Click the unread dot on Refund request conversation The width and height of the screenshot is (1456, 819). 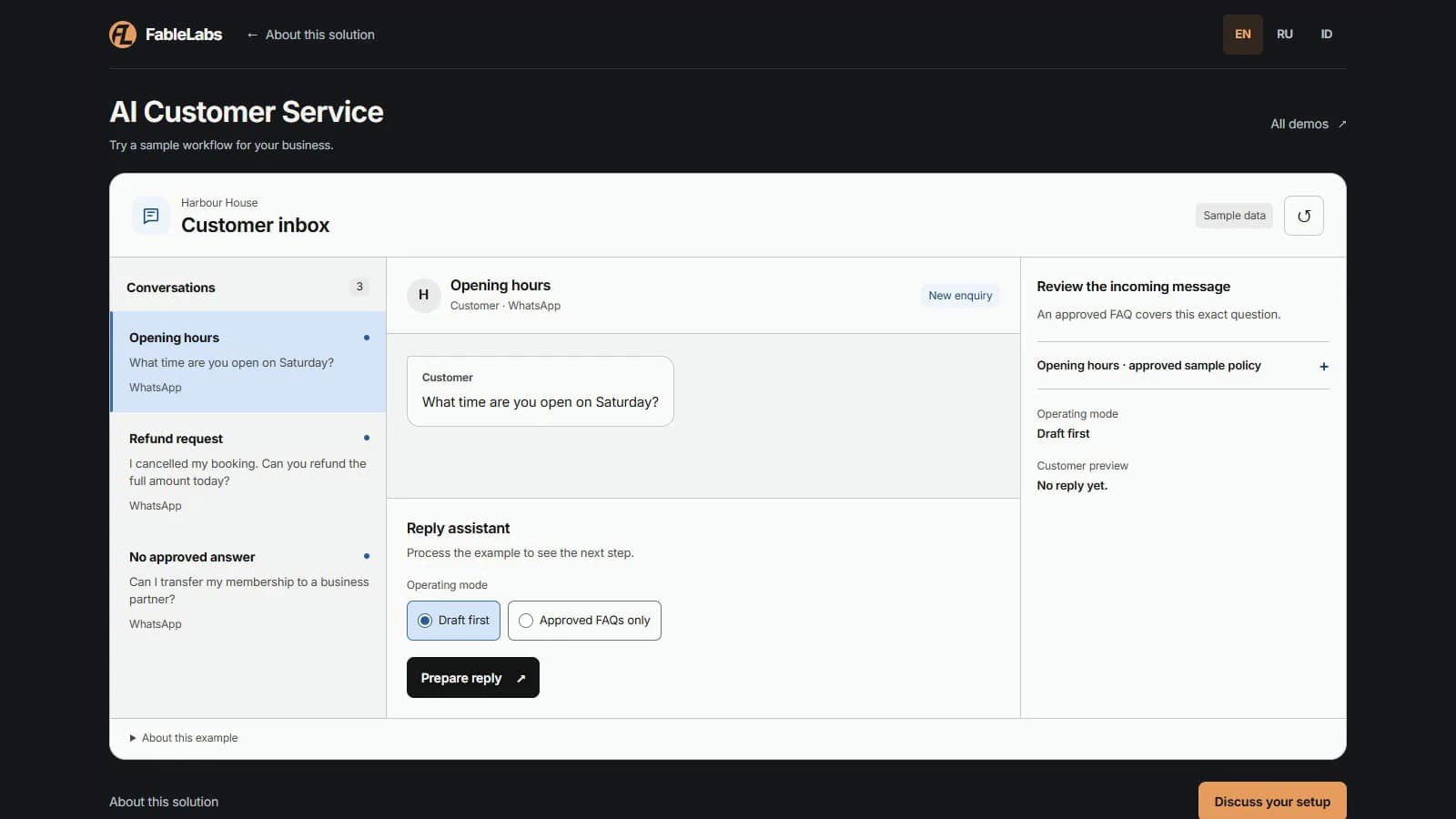(x=367, y=438)
